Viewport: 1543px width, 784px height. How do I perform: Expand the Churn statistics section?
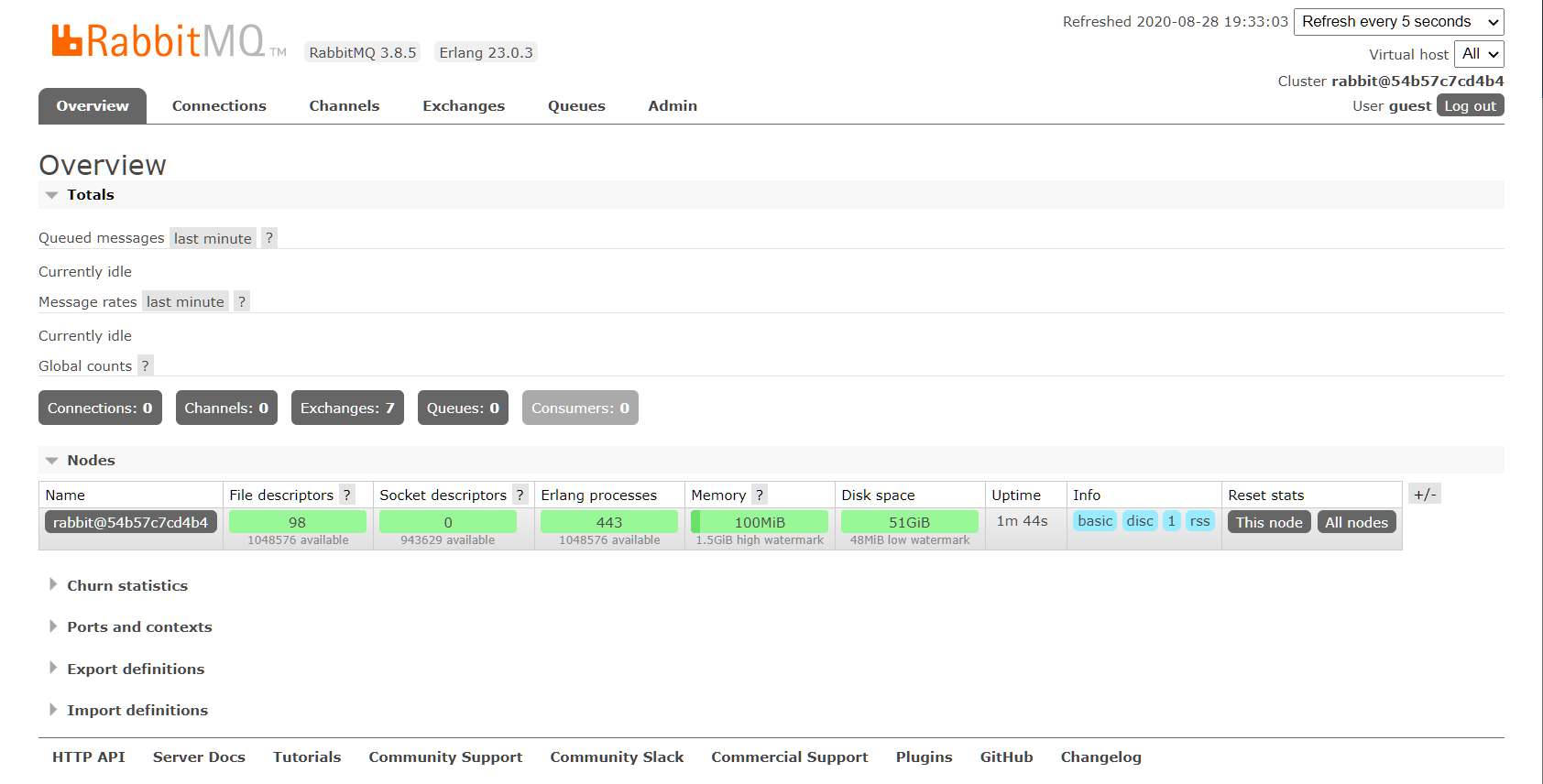126,586
